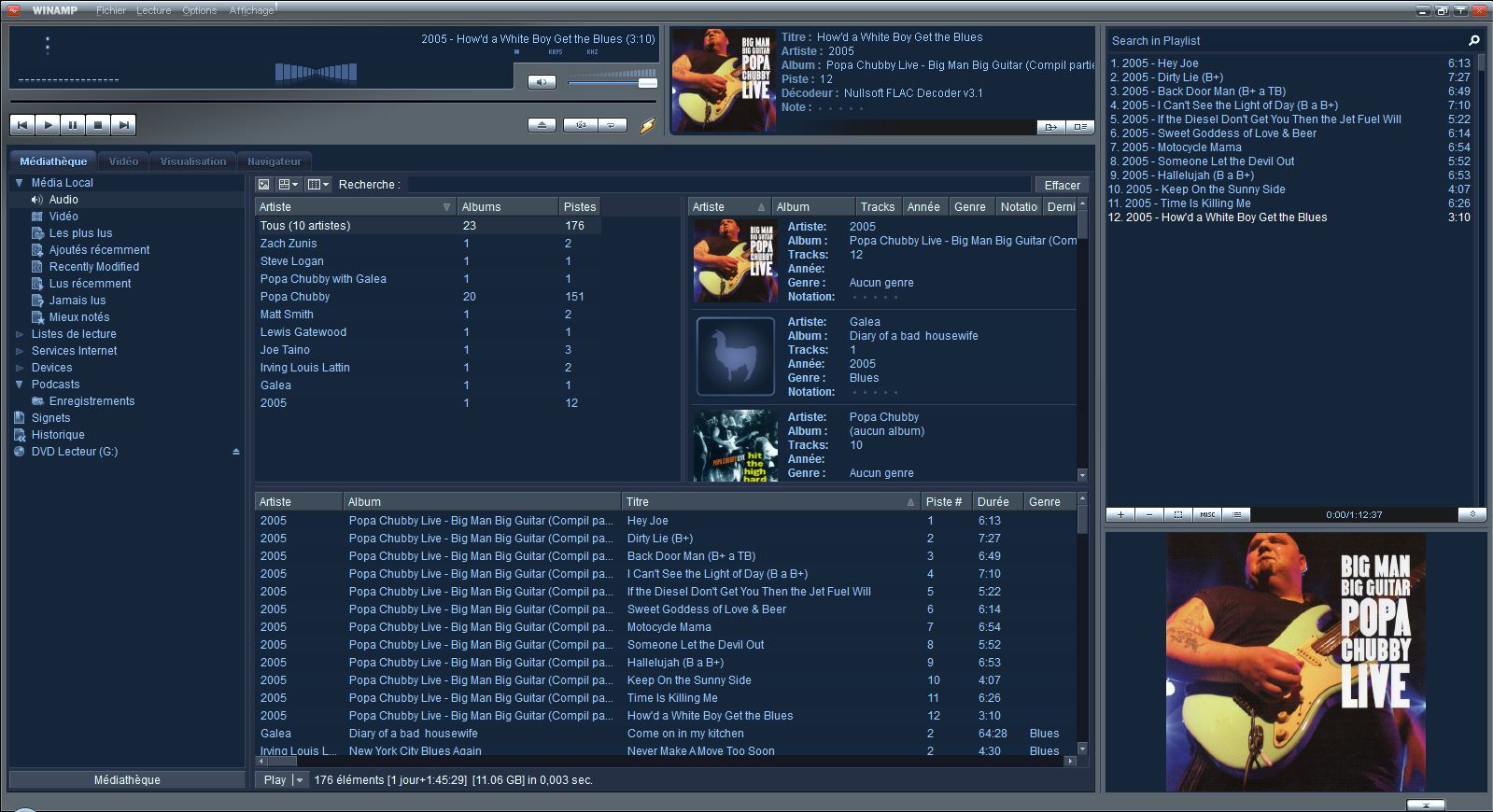Pause the current track
Screen dimensions: 1493x812
pyautogui.click(x=73, y=124)
